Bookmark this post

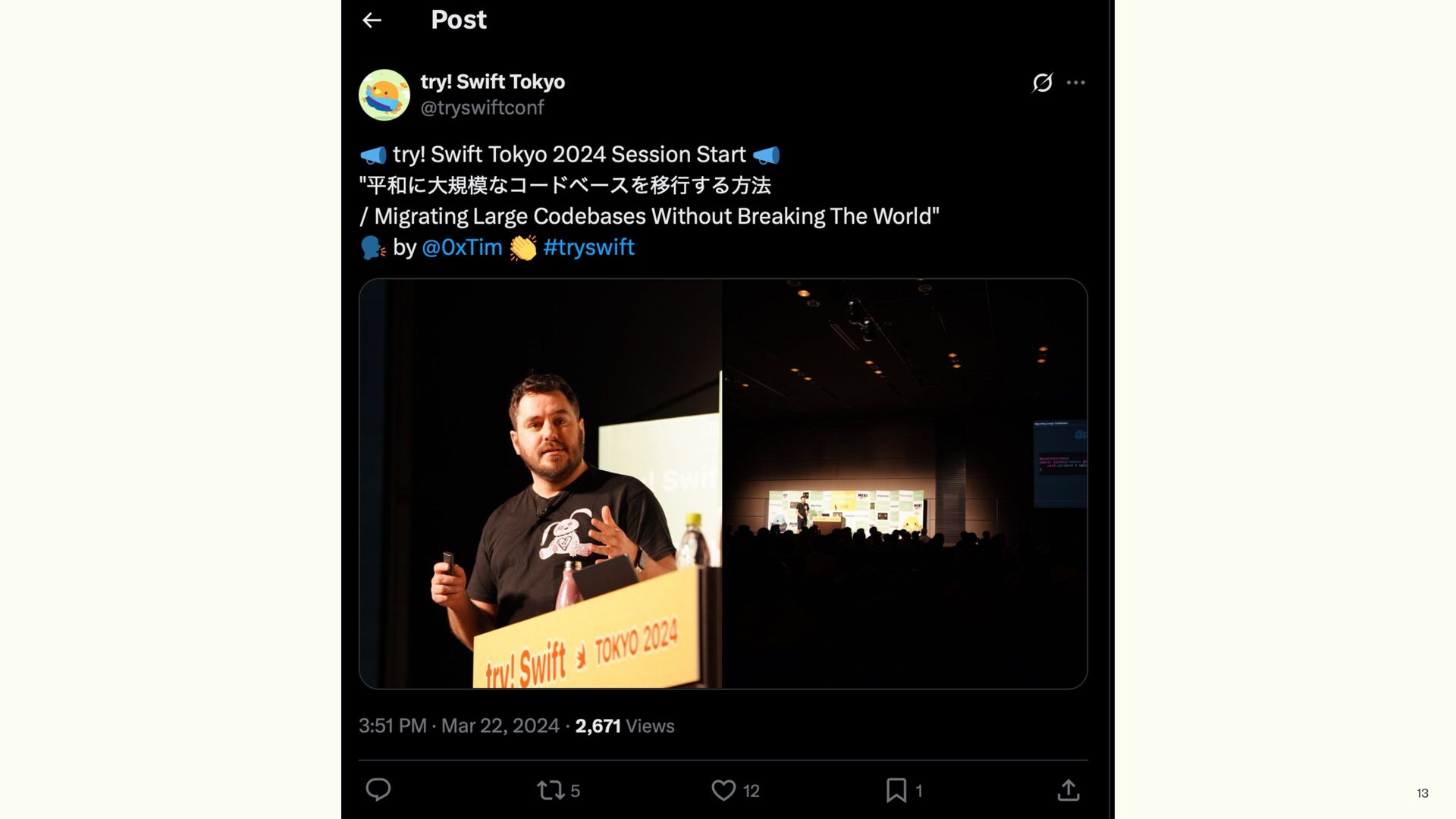tap(896, 790)
